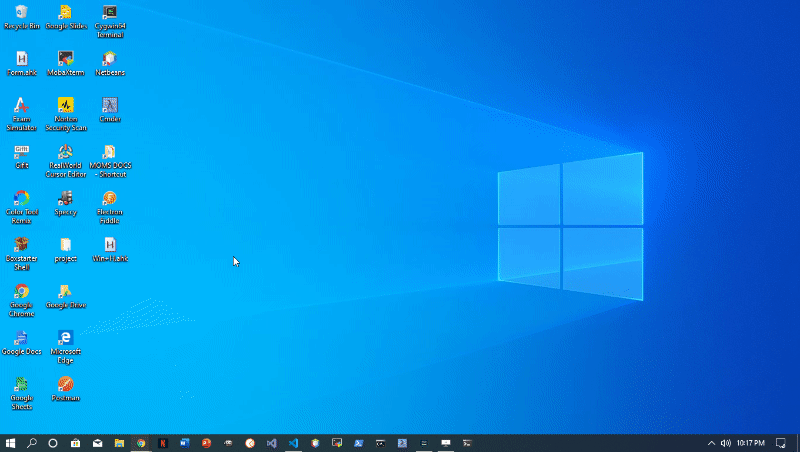Open Microsoft Store from taskbar

[76, 443]
